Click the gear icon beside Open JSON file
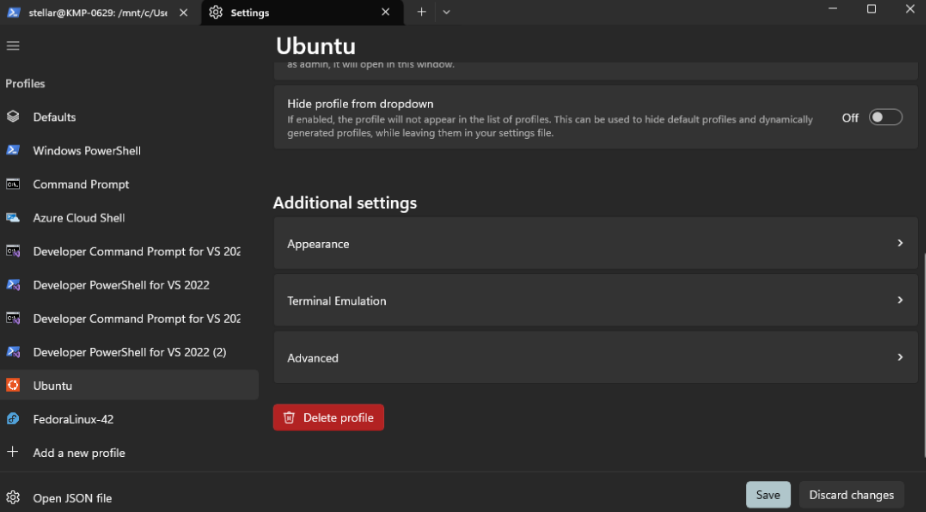 [x=13, y=498]
